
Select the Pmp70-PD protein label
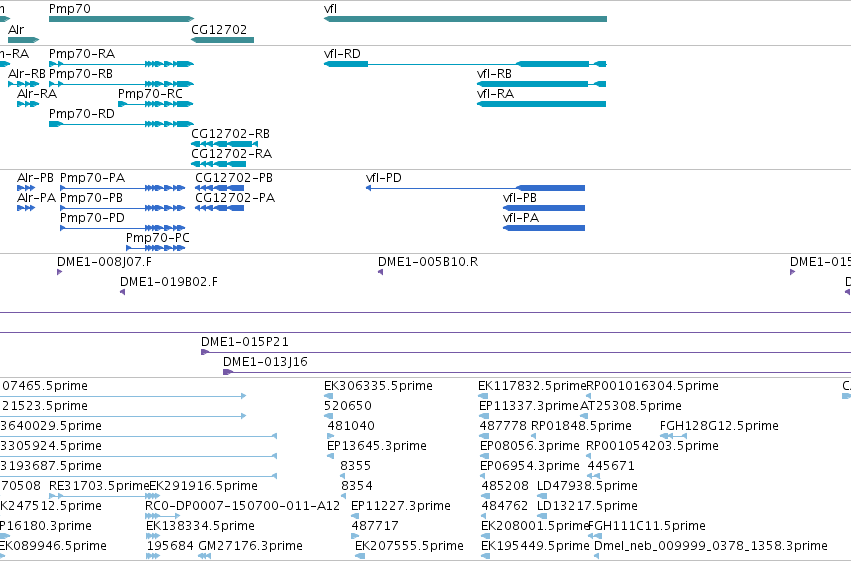pos(92,218)
